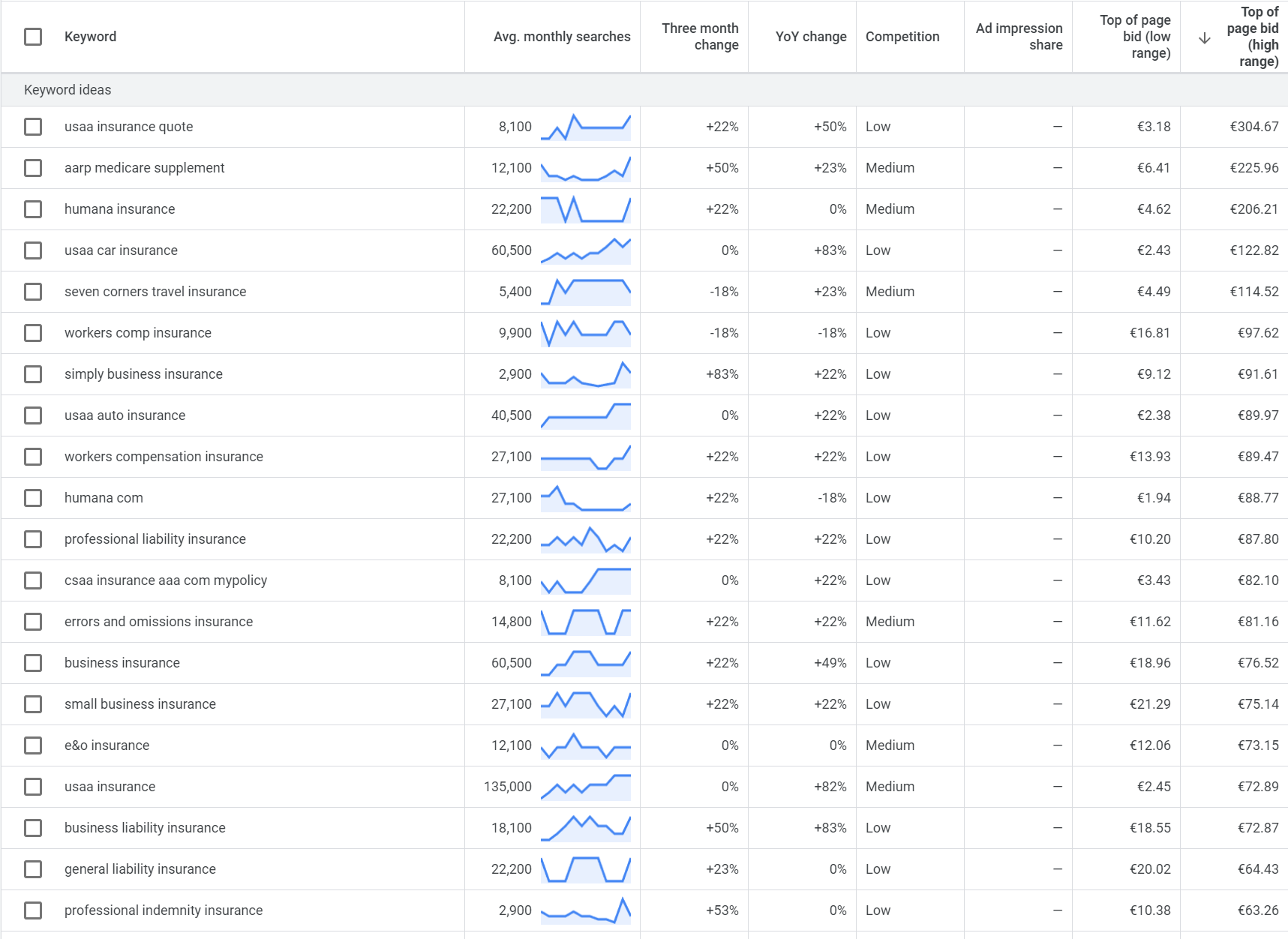Select the business insurance row checkbox

[x=33, y=663]
